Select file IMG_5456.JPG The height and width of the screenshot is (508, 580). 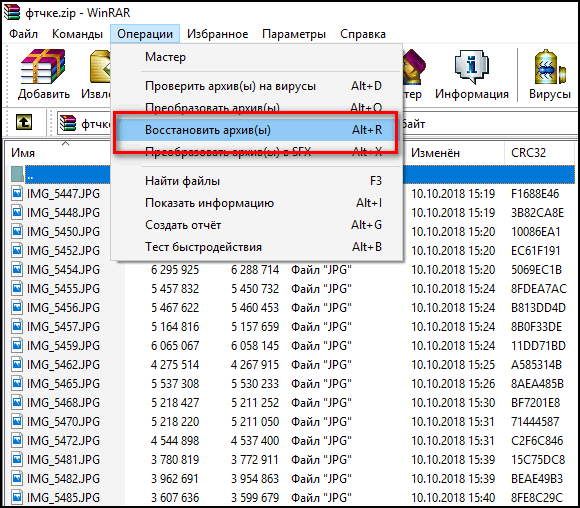pyautogui.click(x=63, y=307)
